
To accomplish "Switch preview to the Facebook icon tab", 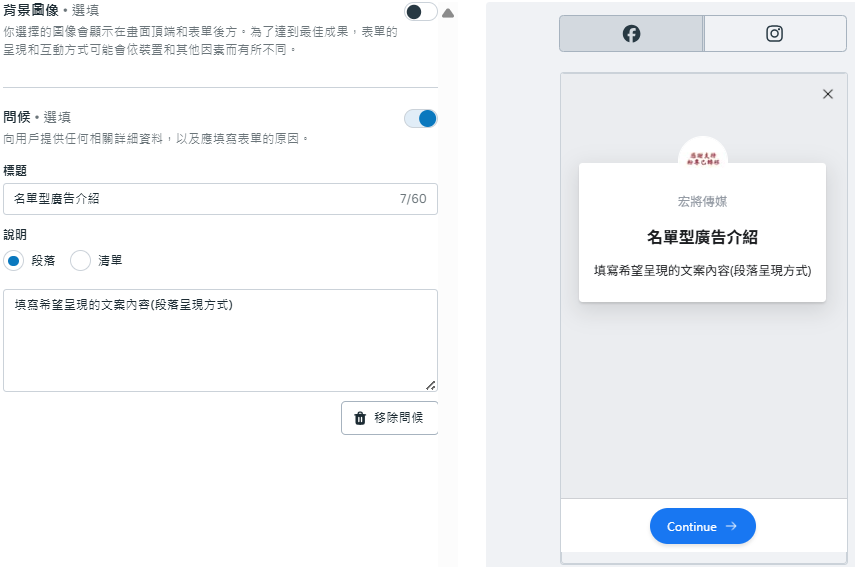I will 631,34.
